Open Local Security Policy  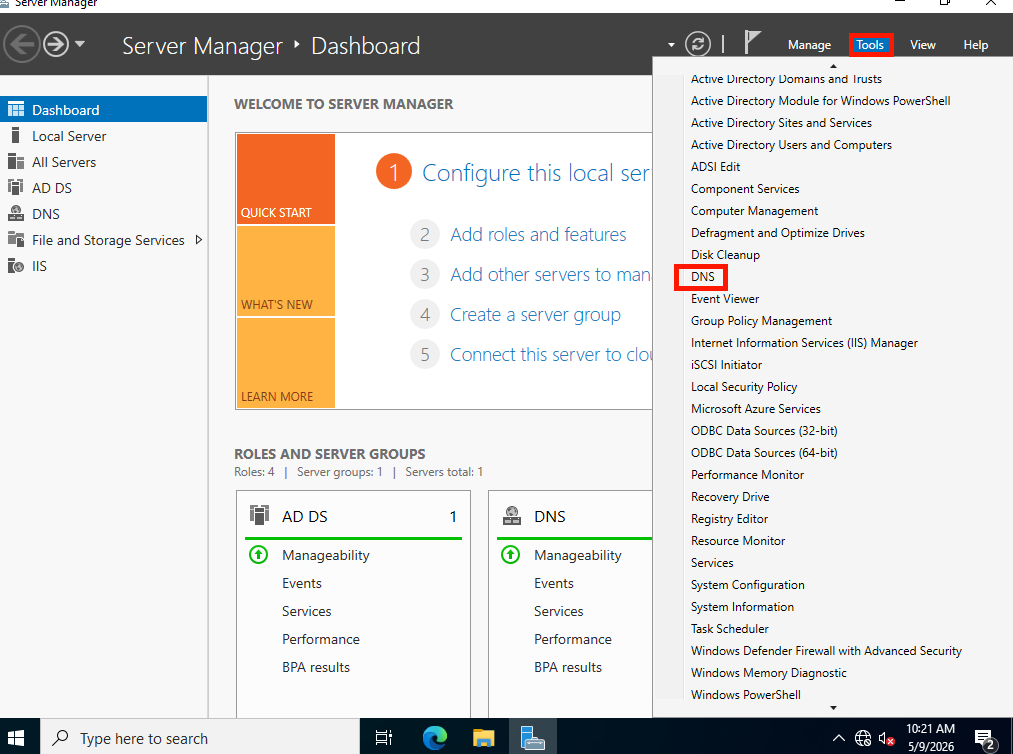[744, 386]
